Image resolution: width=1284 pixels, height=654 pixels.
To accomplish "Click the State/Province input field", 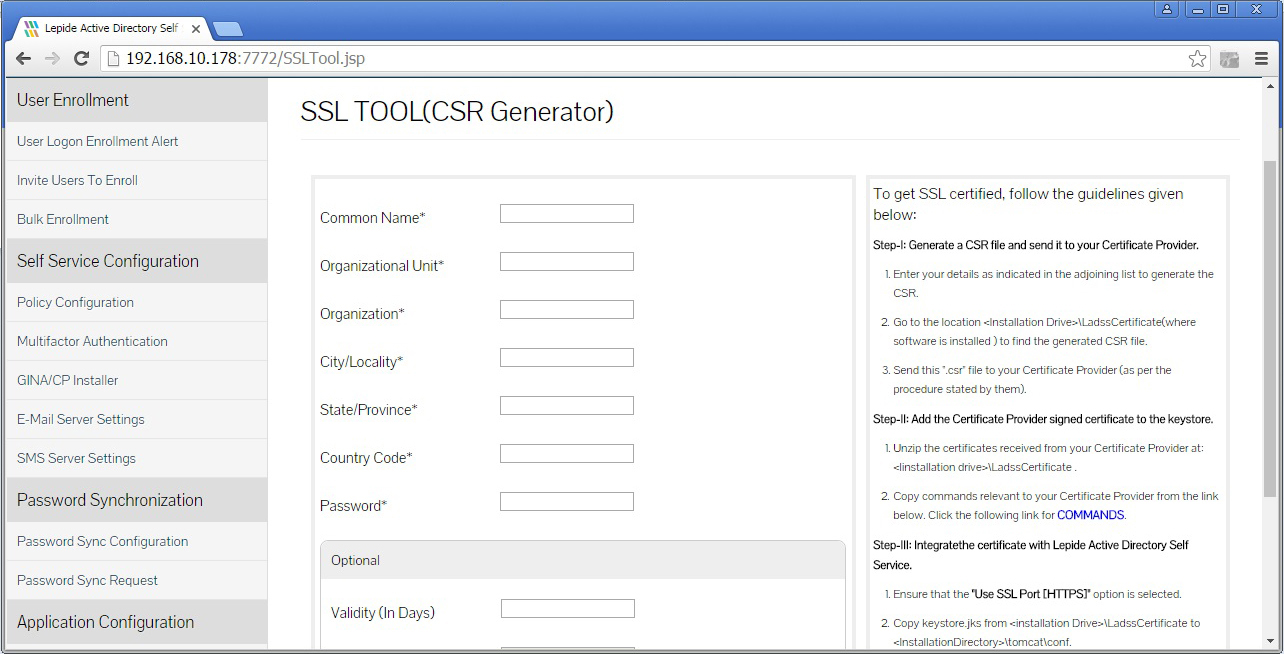I will [567, 405].
